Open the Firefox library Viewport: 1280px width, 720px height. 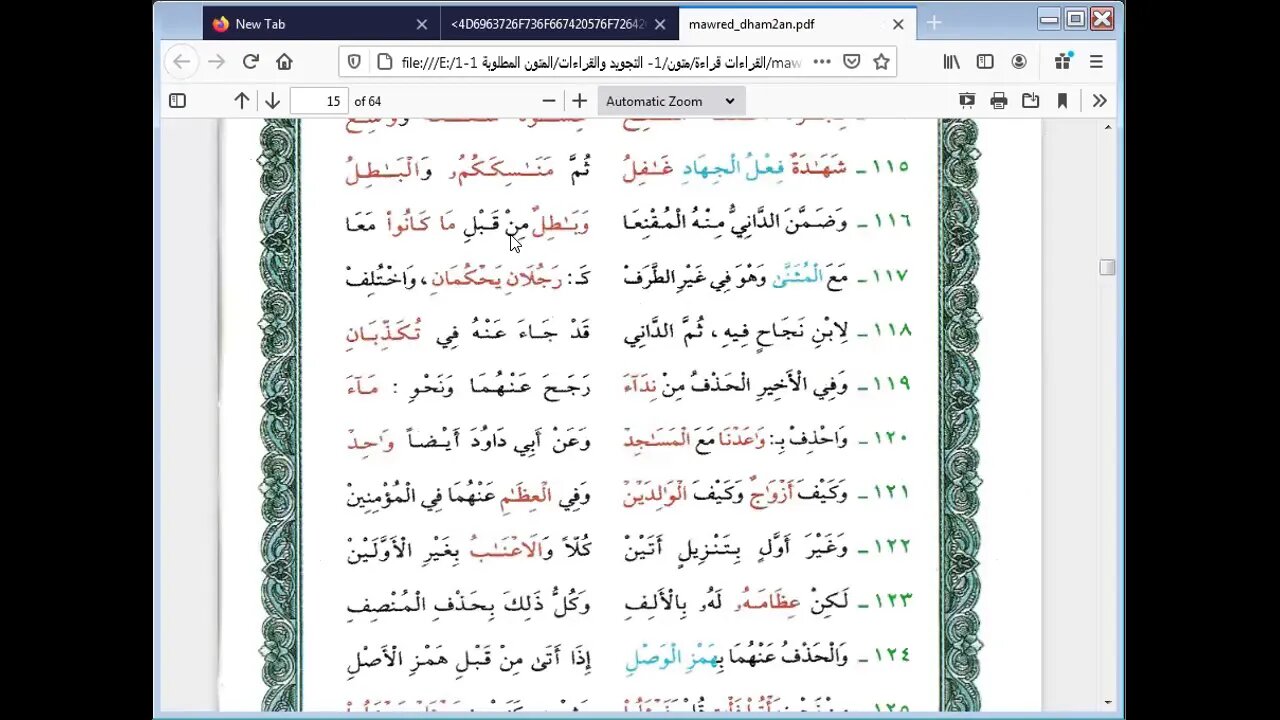951,62
